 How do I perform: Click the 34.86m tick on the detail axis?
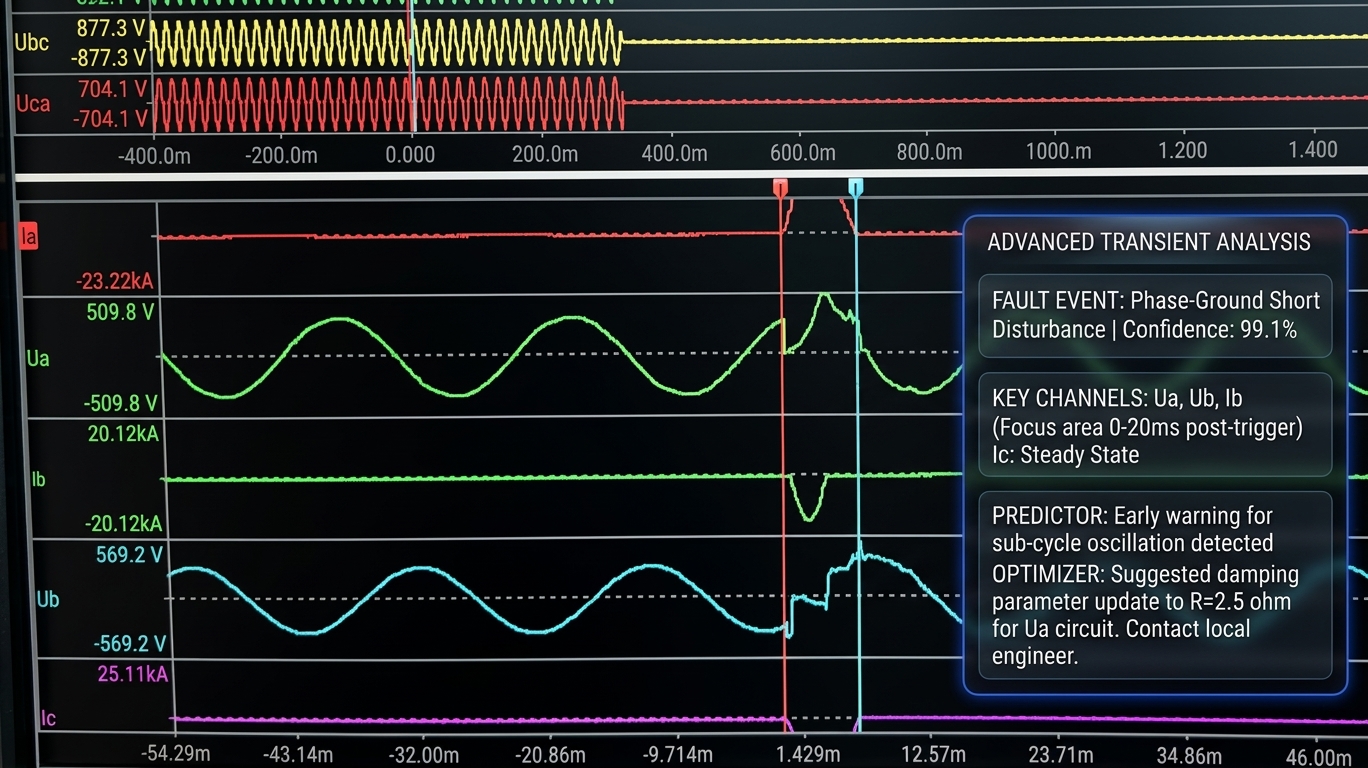pyautogui.click(x=1187, y=754)
